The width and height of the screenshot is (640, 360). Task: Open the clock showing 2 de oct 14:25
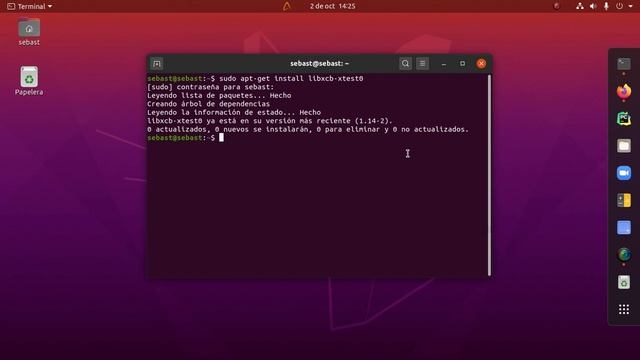point(332,6)
